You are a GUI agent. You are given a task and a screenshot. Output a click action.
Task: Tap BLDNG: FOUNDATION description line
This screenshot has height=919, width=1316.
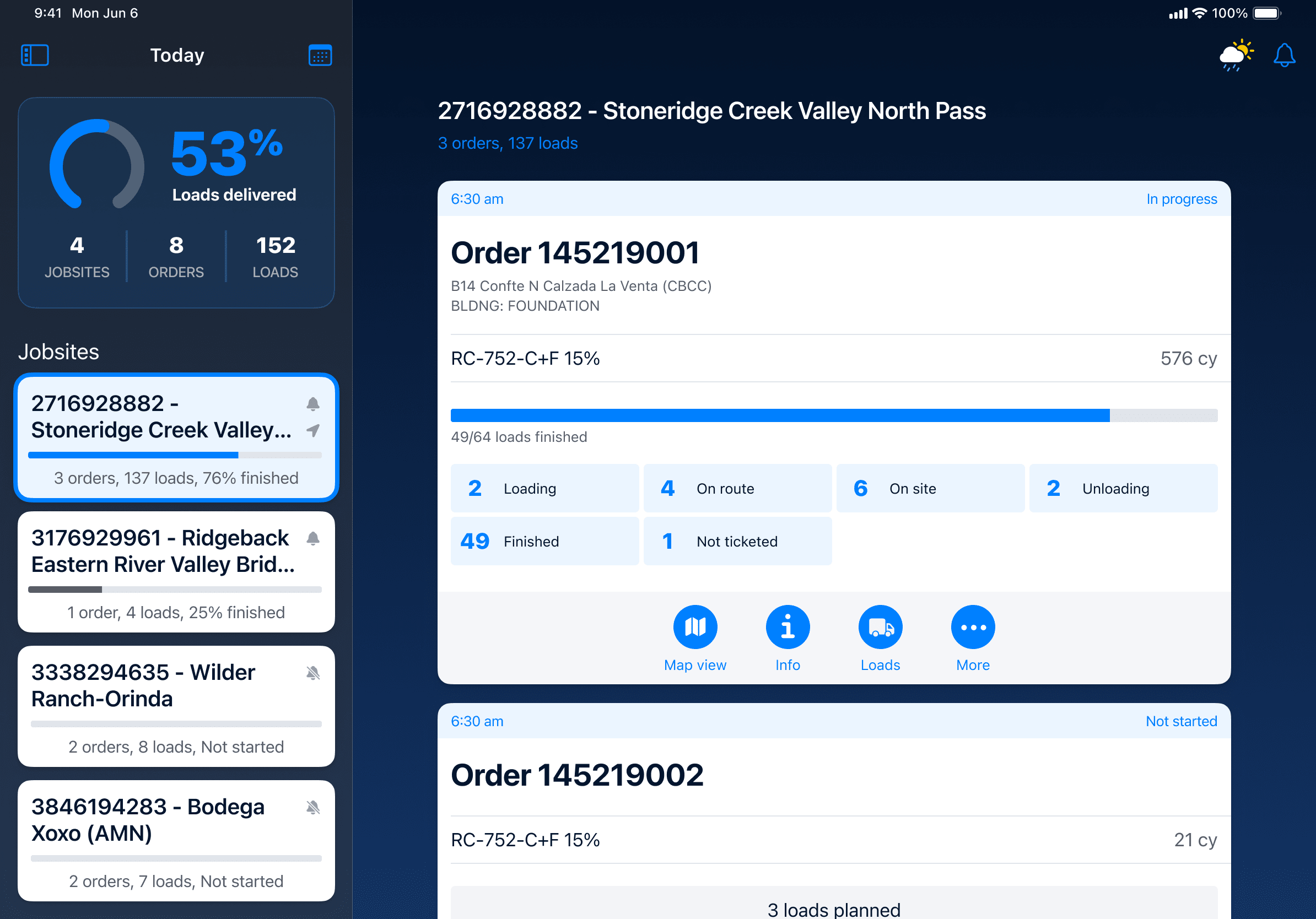[x=525, y=306]
